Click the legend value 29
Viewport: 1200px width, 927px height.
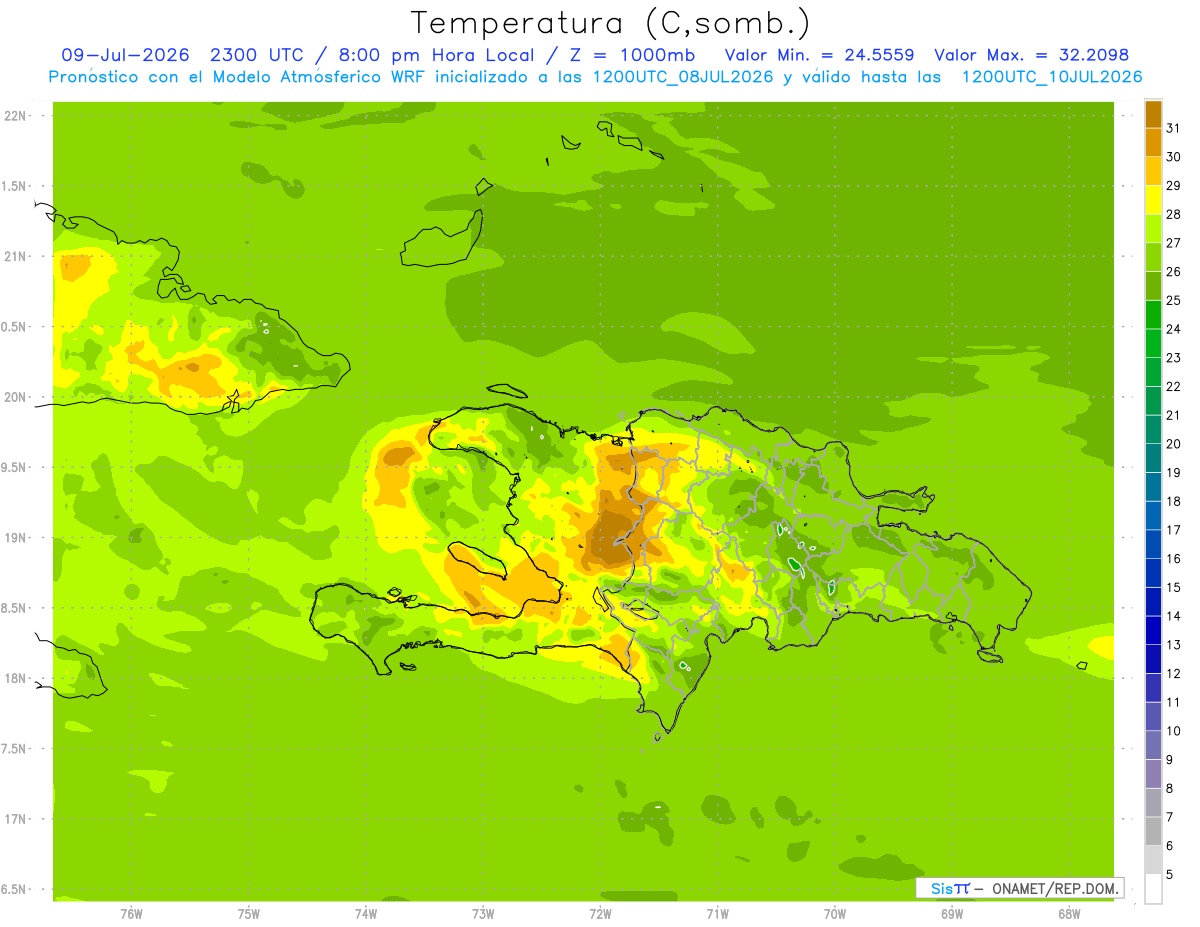click(x=1174, y=186)
